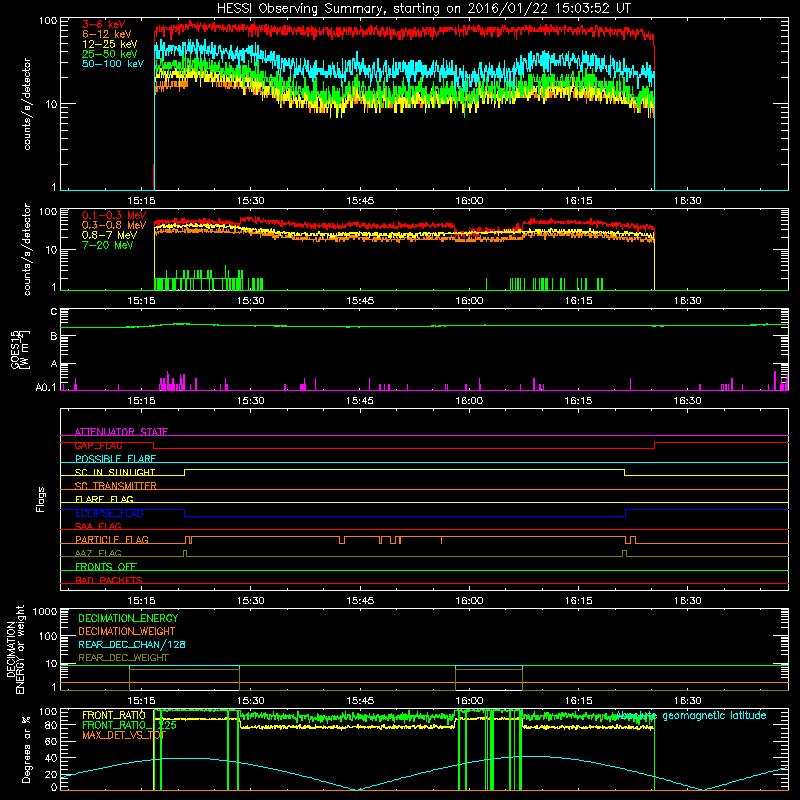This screenshot has width=800, height=800.
Task: Click the Degrees or % axis title
Action: (x=26, y=750)
